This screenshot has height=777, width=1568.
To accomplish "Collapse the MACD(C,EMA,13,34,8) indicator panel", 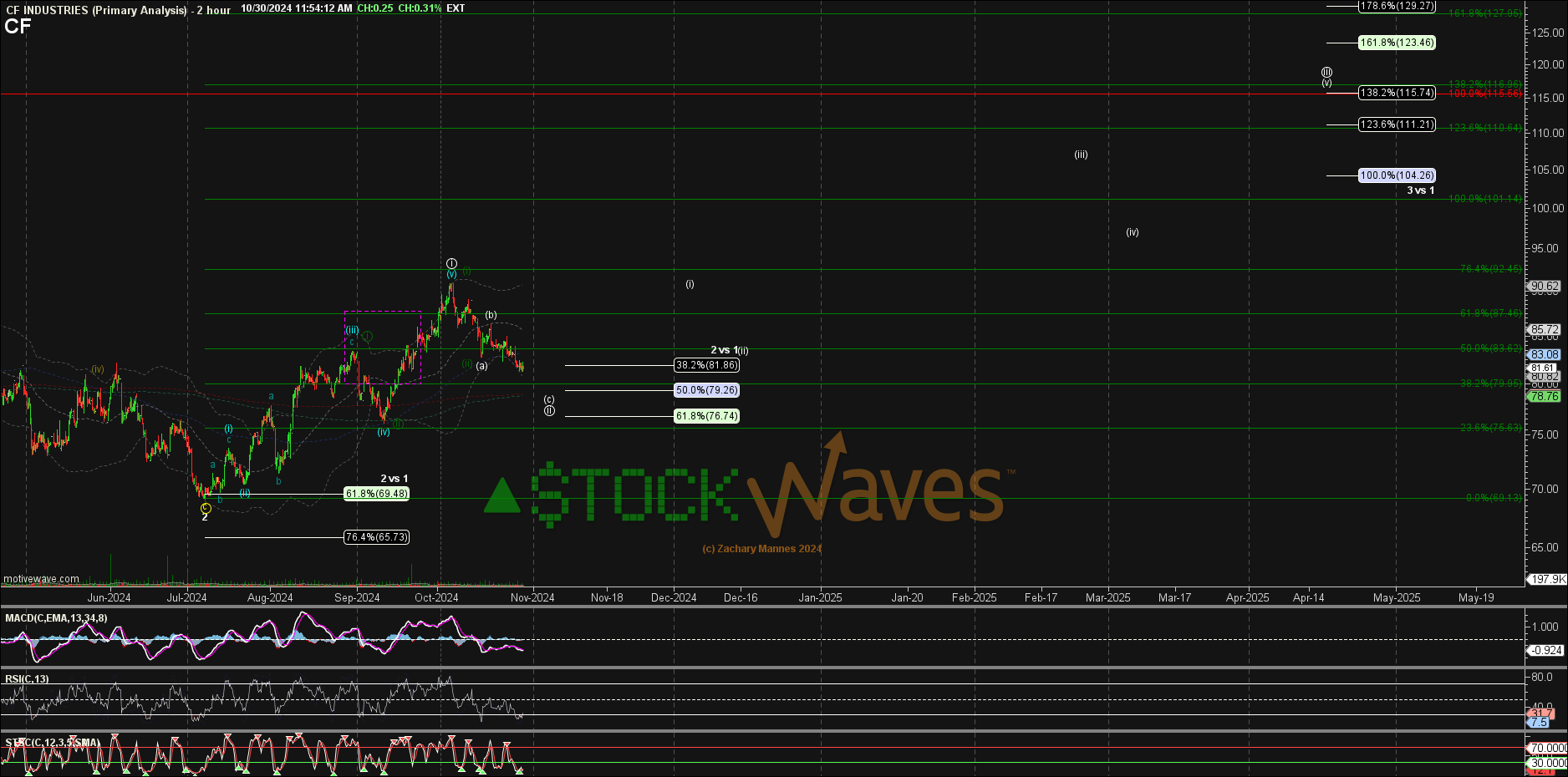I will click(x=57, y=617).
